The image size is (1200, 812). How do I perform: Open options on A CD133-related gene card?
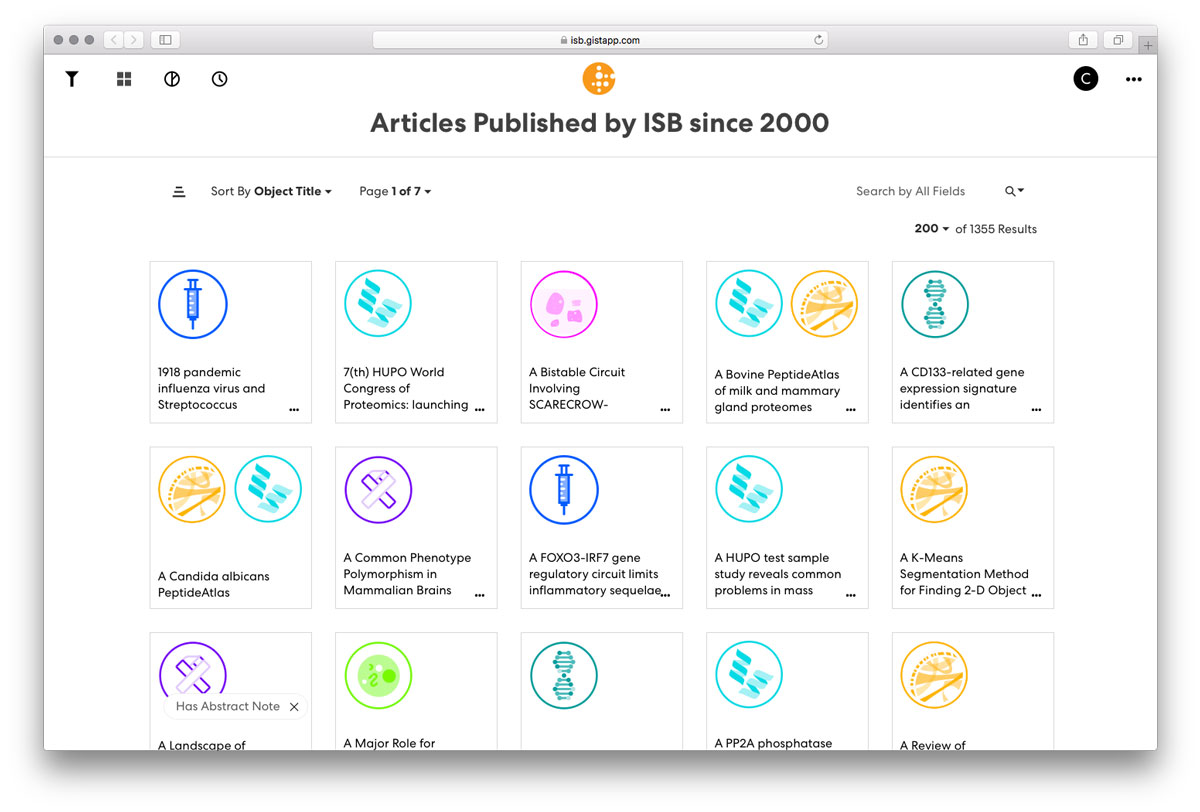1036,410
